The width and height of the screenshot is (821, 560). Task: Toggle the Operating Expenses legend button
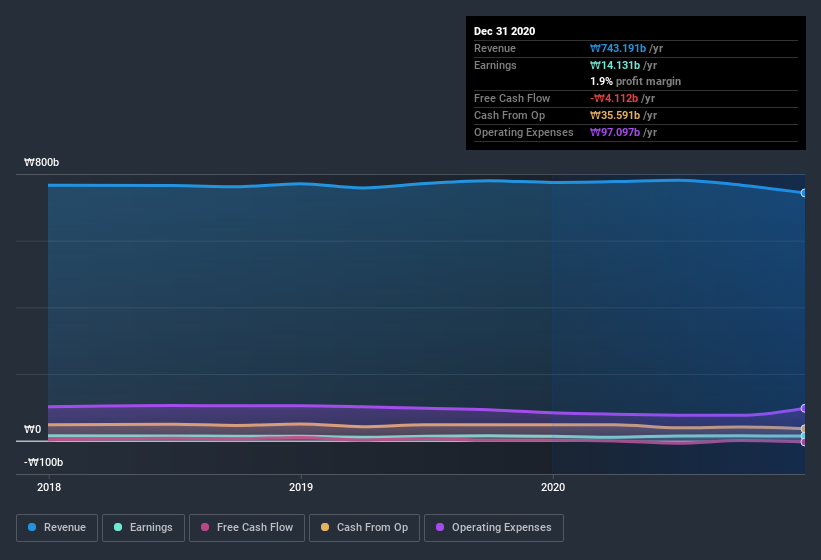(494, 528)
